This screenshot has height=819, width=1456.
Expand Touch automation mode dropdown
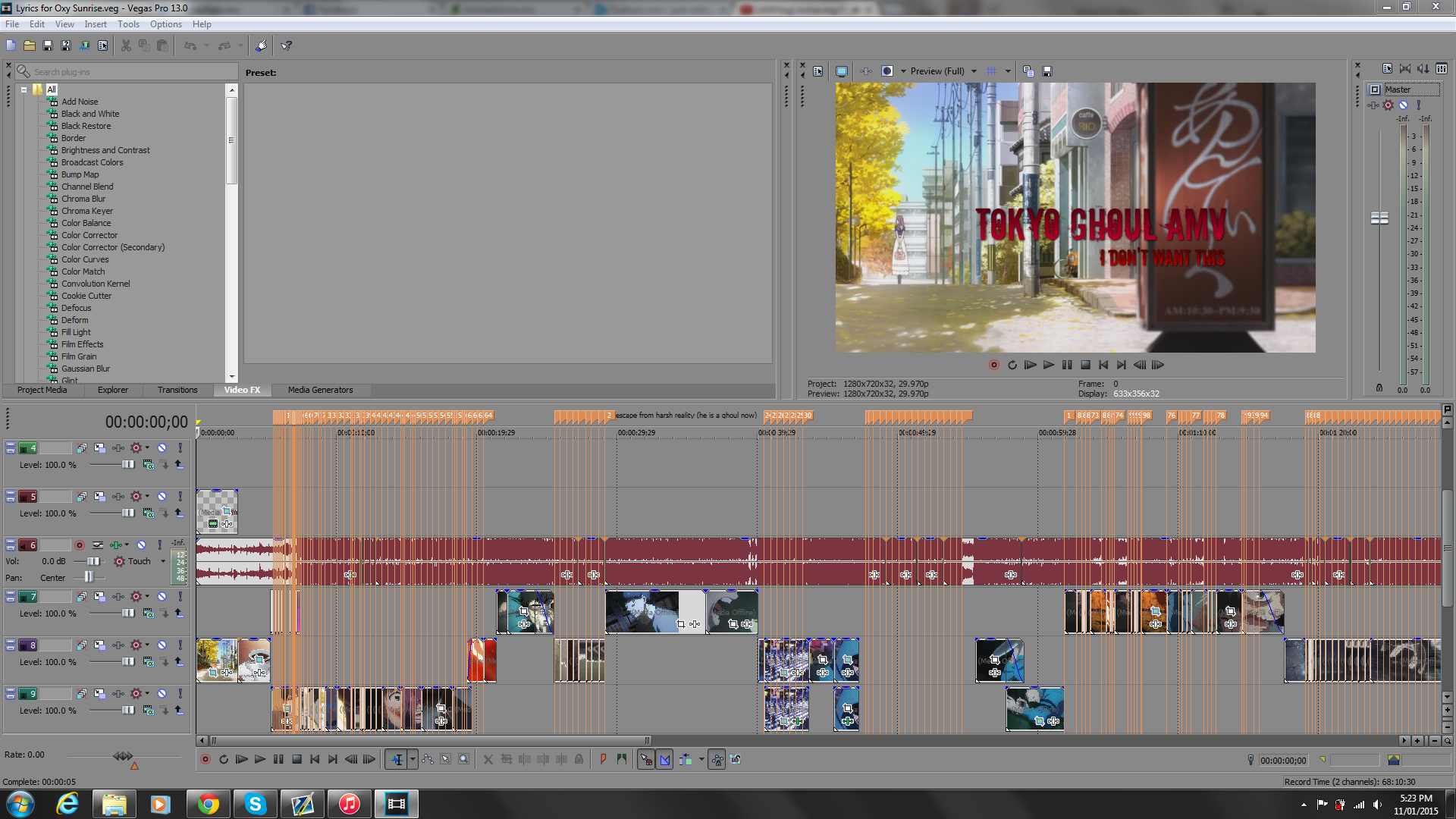(162, 562)
